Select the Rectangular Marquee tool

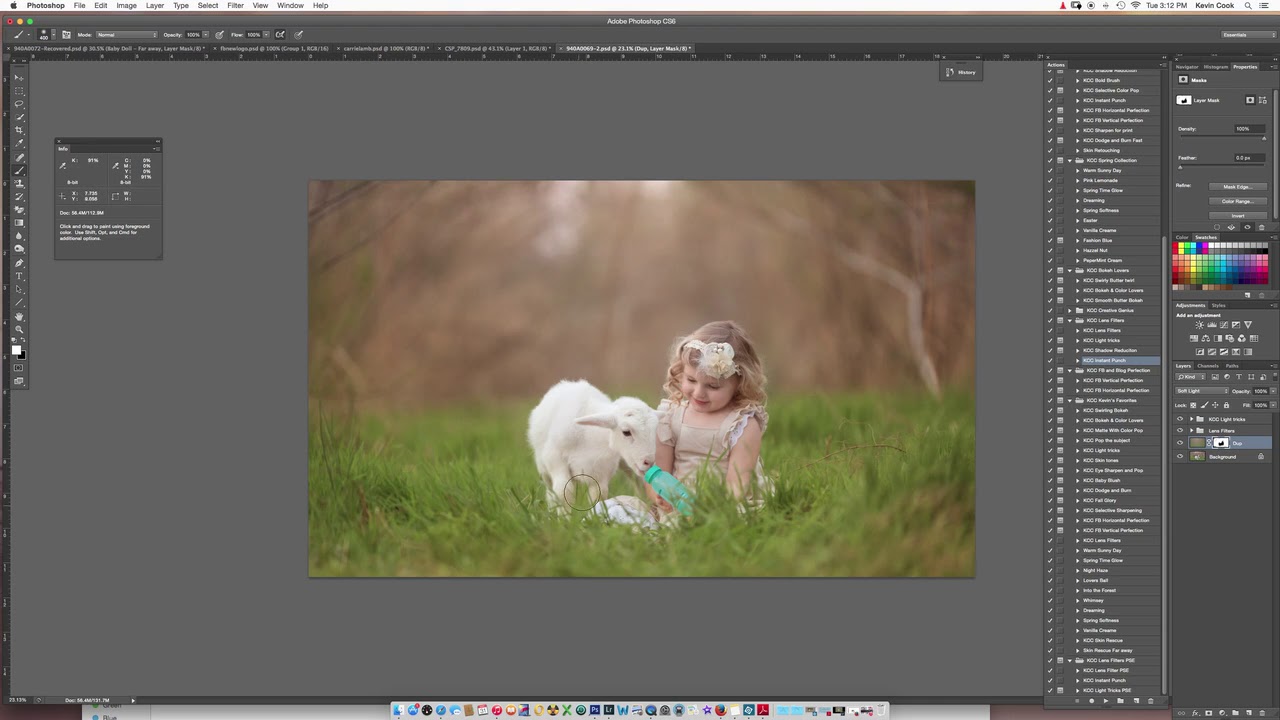18,91
